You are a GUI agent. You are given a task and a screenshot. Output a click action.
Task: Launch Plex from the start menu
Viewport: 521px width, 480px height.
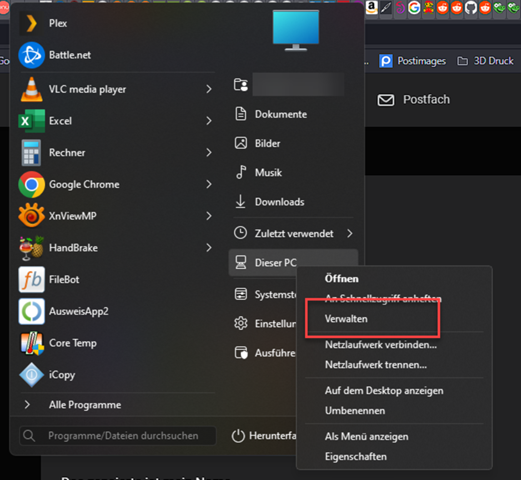click(x=117, y=23)
